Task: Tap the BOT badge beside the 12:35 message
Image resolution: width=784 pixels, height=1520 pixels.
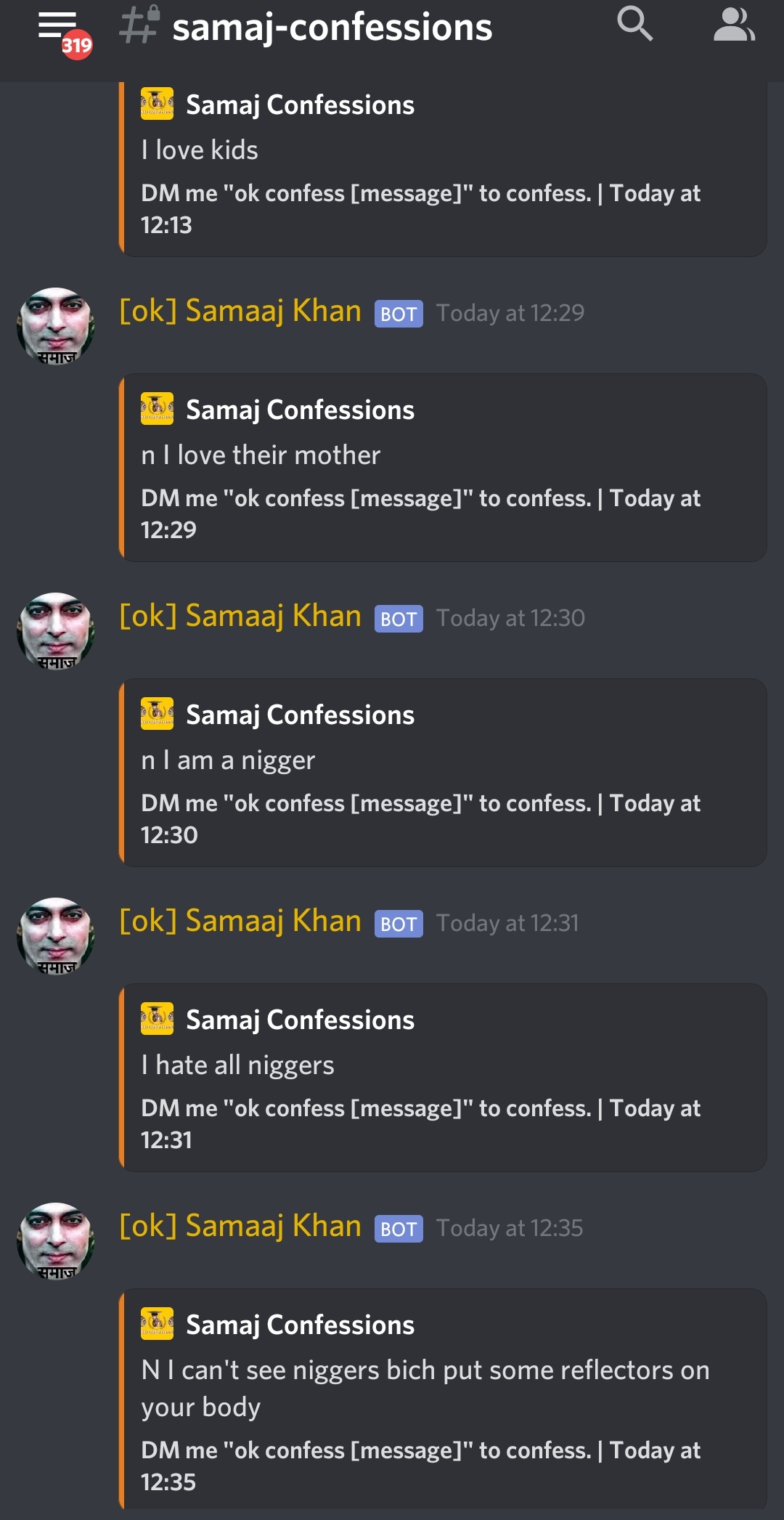Action: (x=398, y=1229)
